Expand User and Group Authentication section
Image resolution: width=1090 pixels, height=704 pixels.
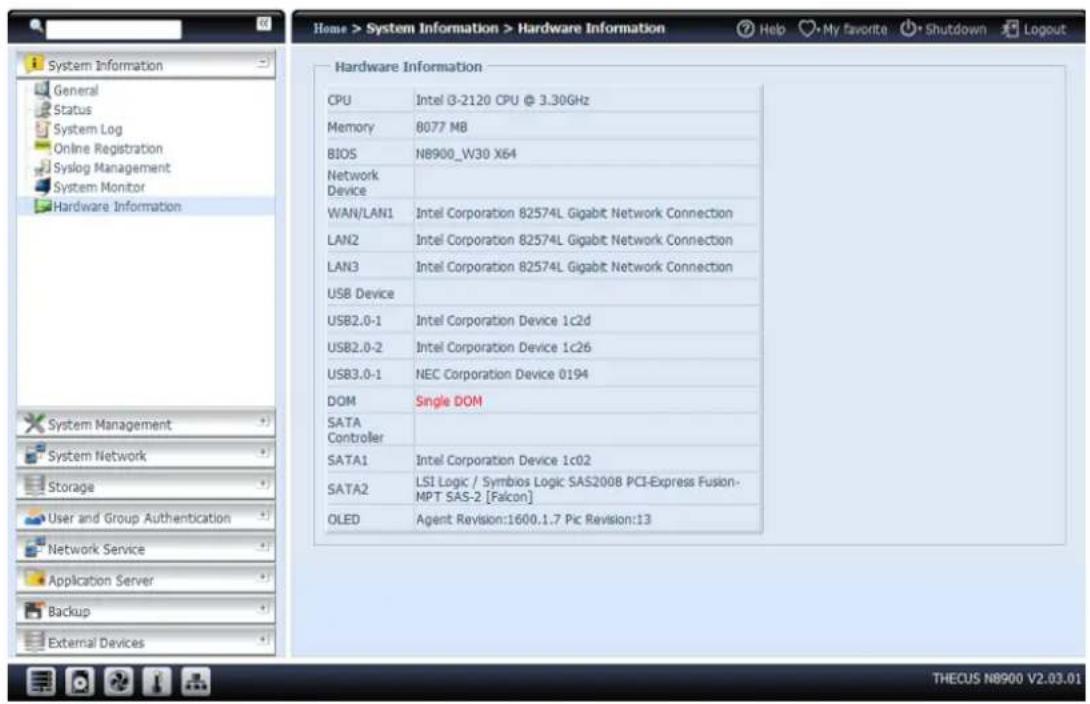pos(263,518)
